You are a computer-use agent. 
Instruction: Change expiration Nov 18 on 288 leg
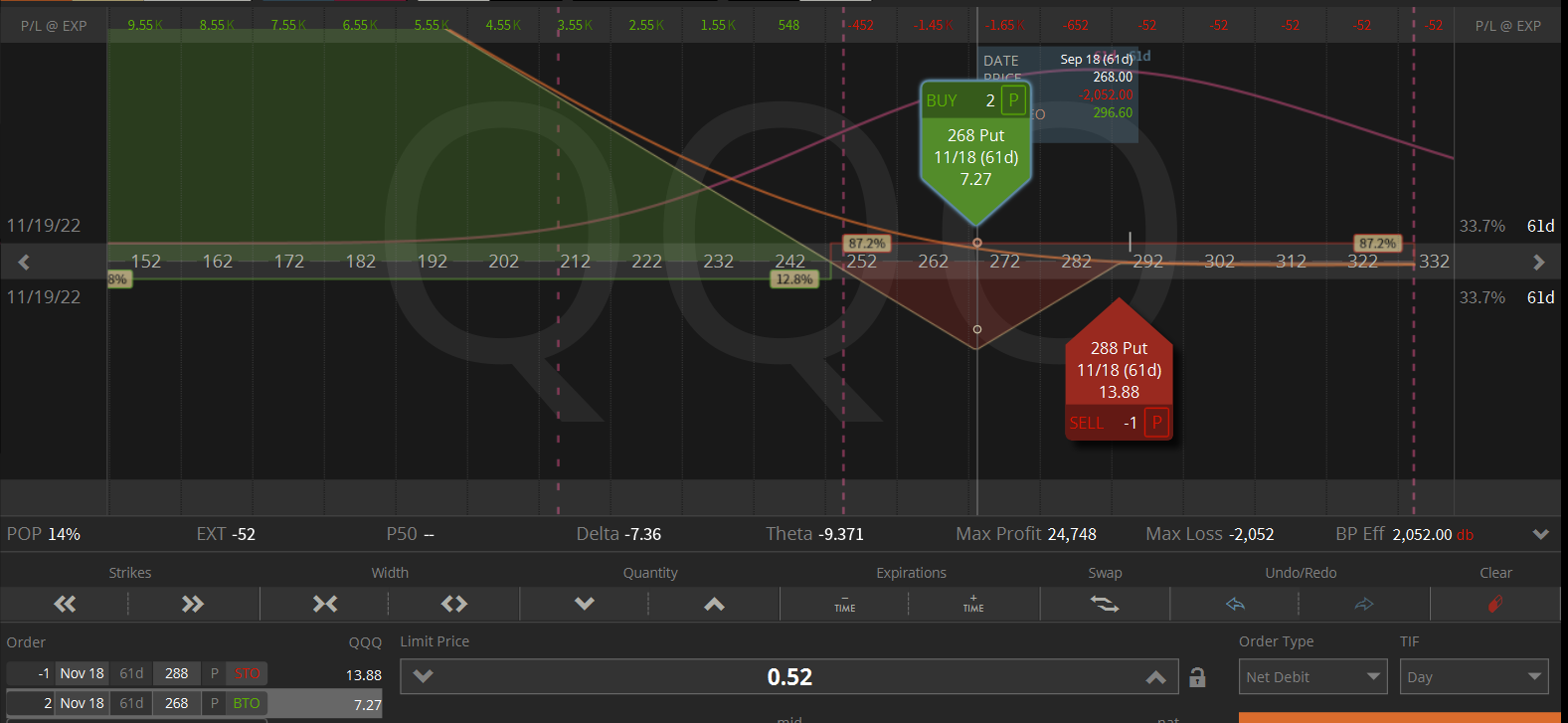82,673
